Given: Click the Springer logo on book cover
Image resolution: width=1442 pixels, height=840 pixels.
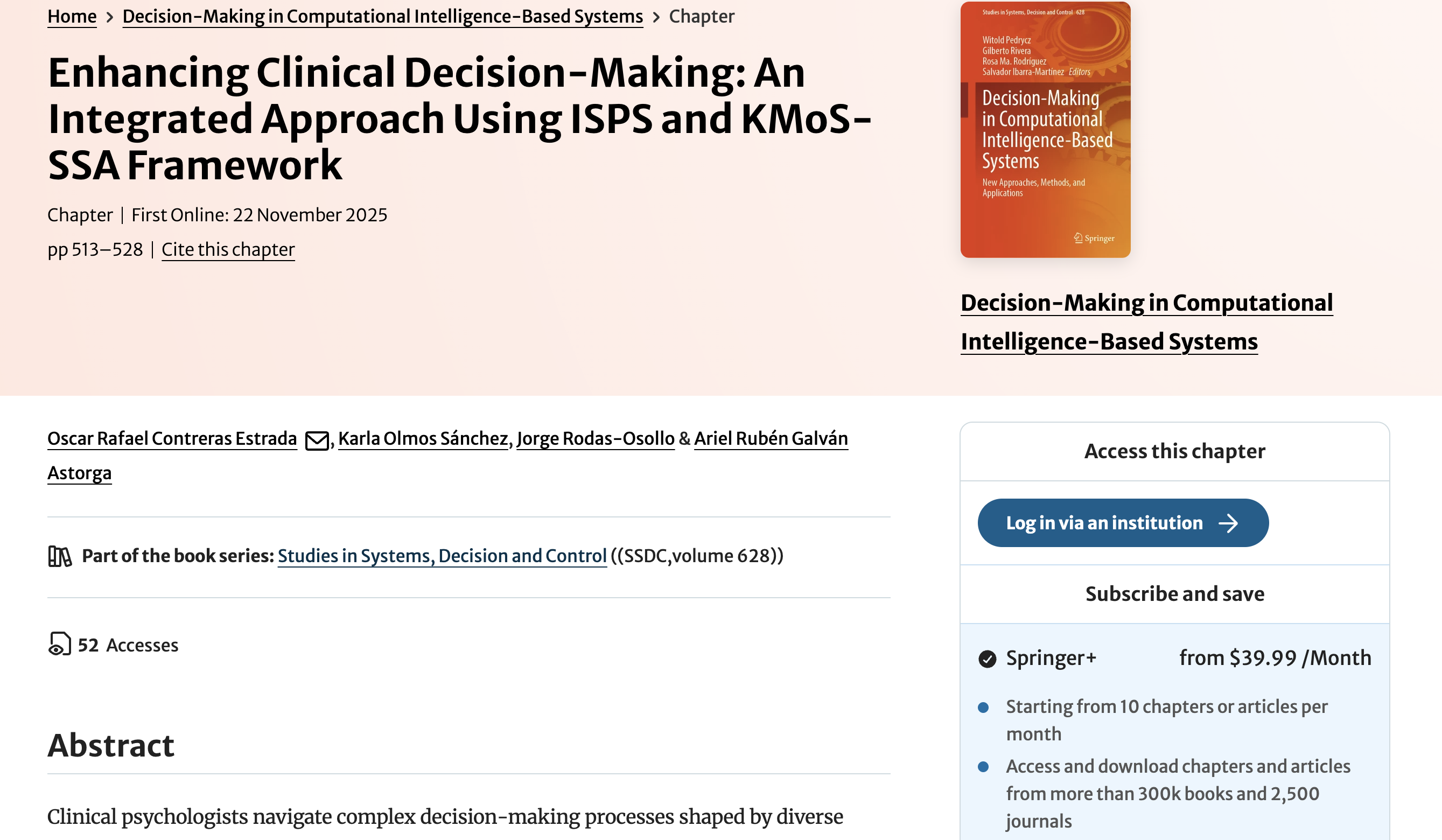Looking at the screenshot, I should 1094,238.
